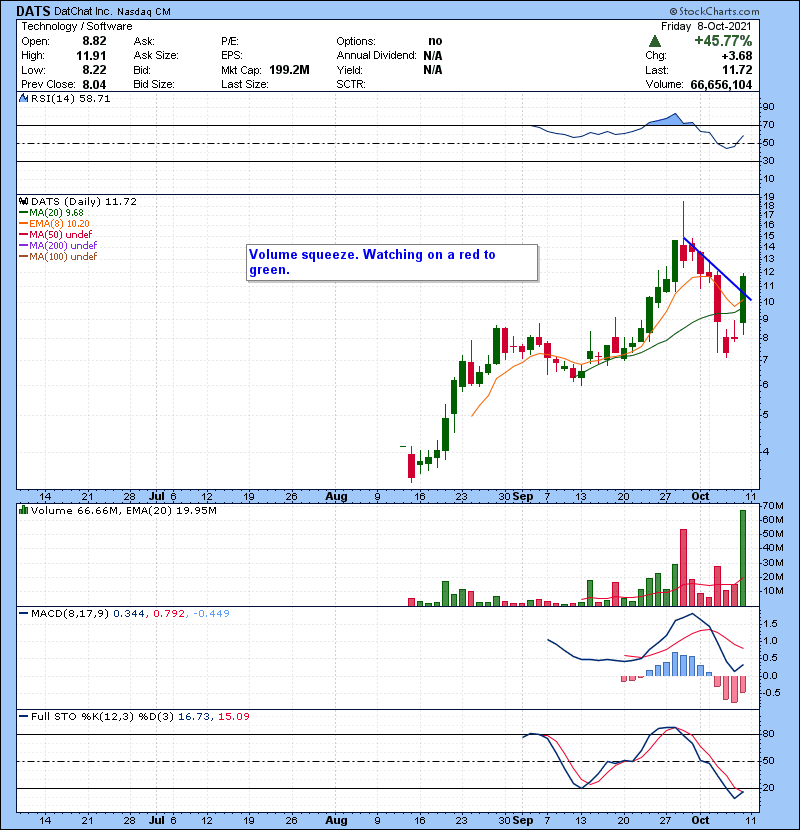Click the Friday 8-Oct-2021 date

[x=706, y=26]
